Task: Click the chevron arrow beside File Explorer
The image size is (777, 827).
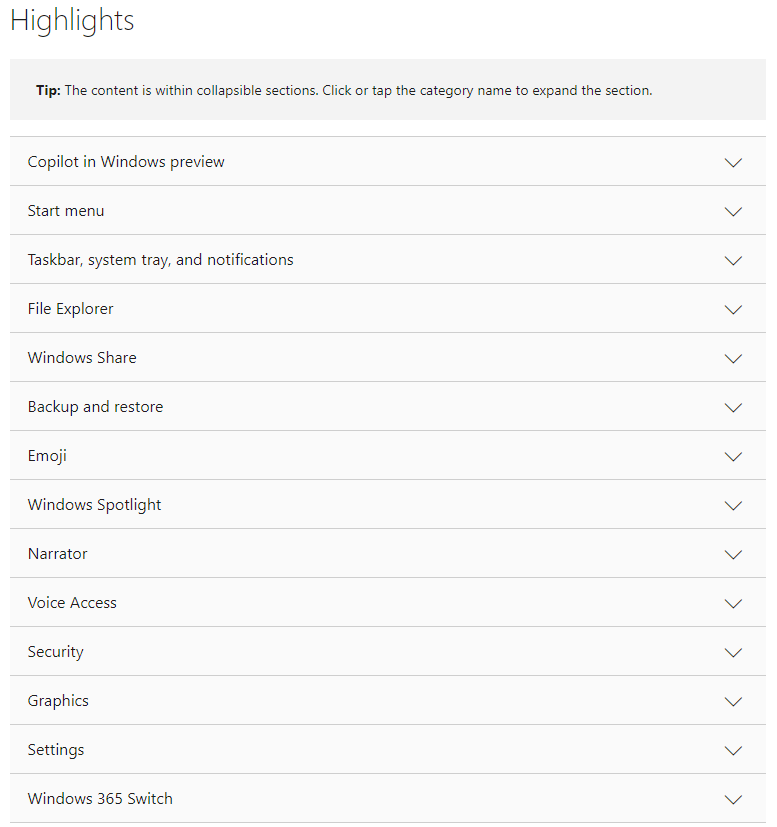Action: click(x=733, y=309)
